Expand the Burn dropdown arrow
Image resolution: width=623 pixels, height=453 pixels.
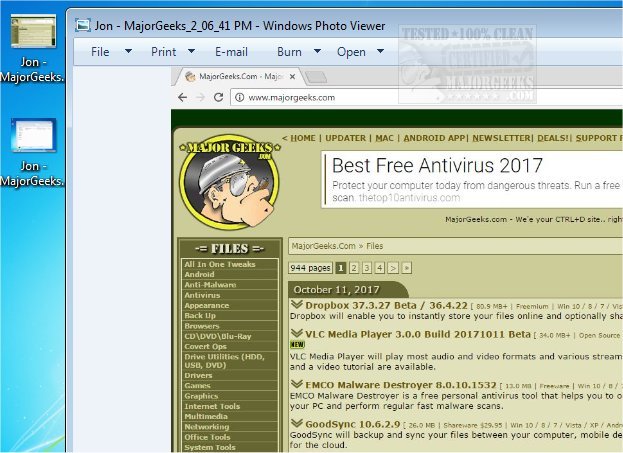[317, 51]
